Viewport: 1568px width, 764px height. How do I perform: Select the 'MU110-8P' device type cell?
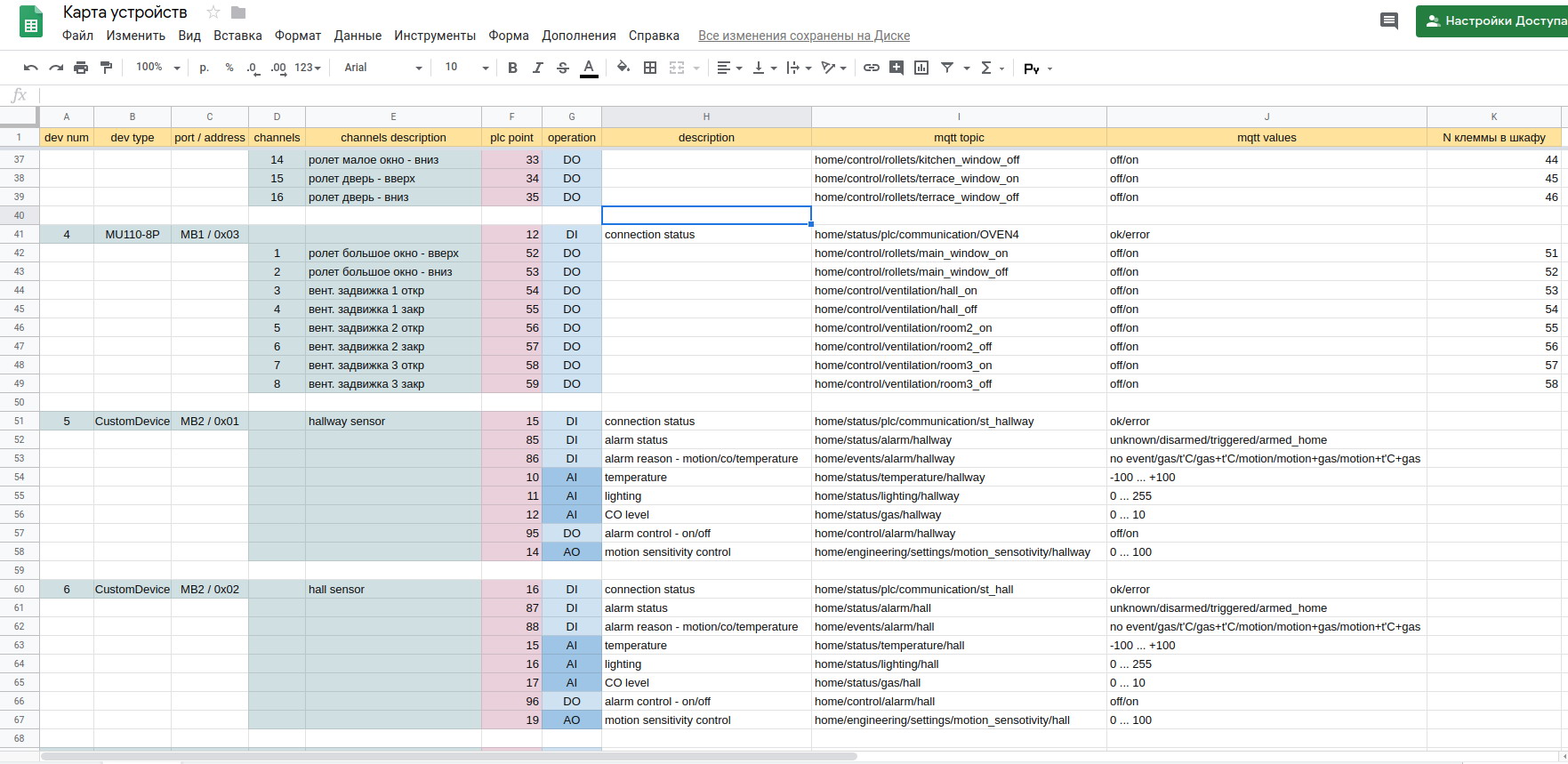click(x=133, y=235)
